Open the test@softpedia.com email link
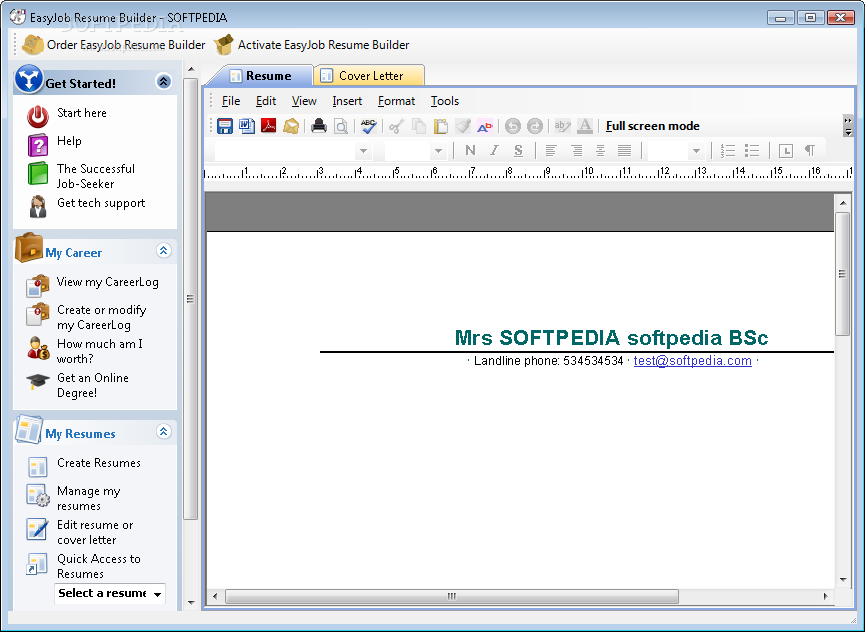 (x=692, y=361)
